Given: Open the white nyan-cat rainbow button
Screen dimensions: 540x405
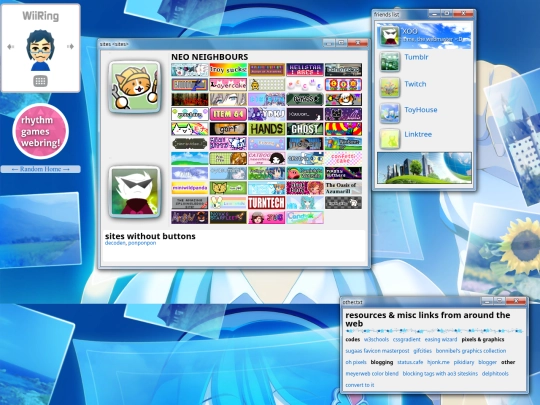Looking at the screenshot, I should 189,129.
